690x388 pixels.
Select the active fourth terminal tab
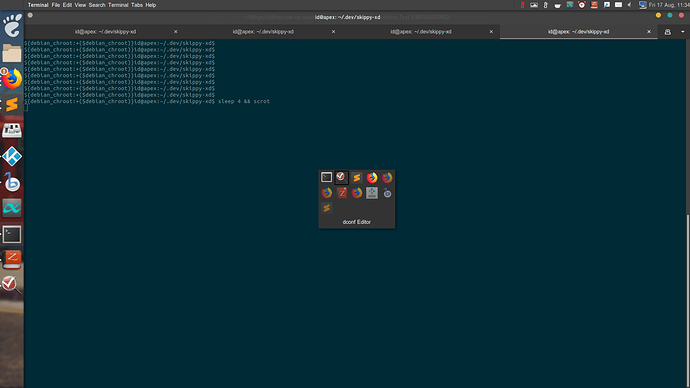(578, 32)
